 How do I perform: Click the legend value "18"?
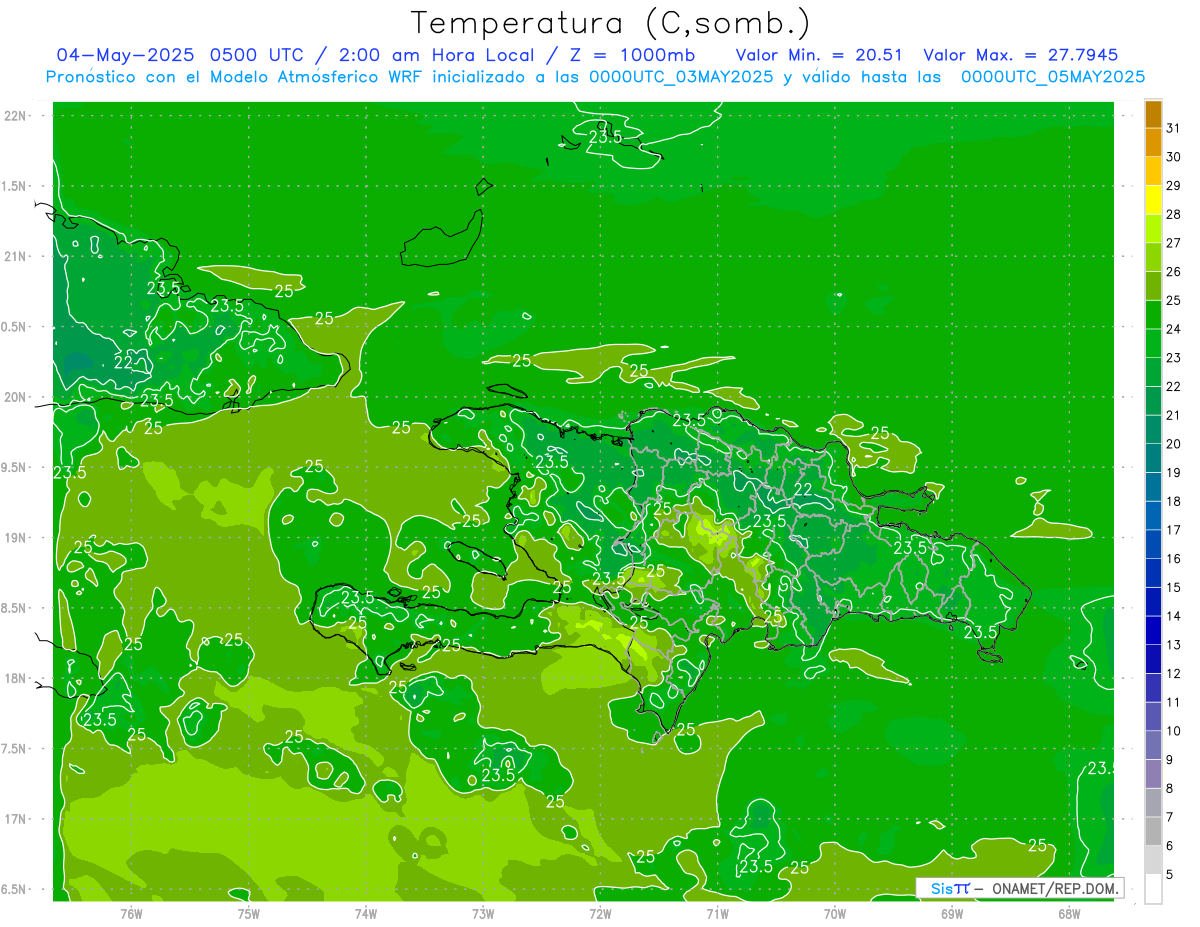pyautogui.click(x=1174, y=501)
